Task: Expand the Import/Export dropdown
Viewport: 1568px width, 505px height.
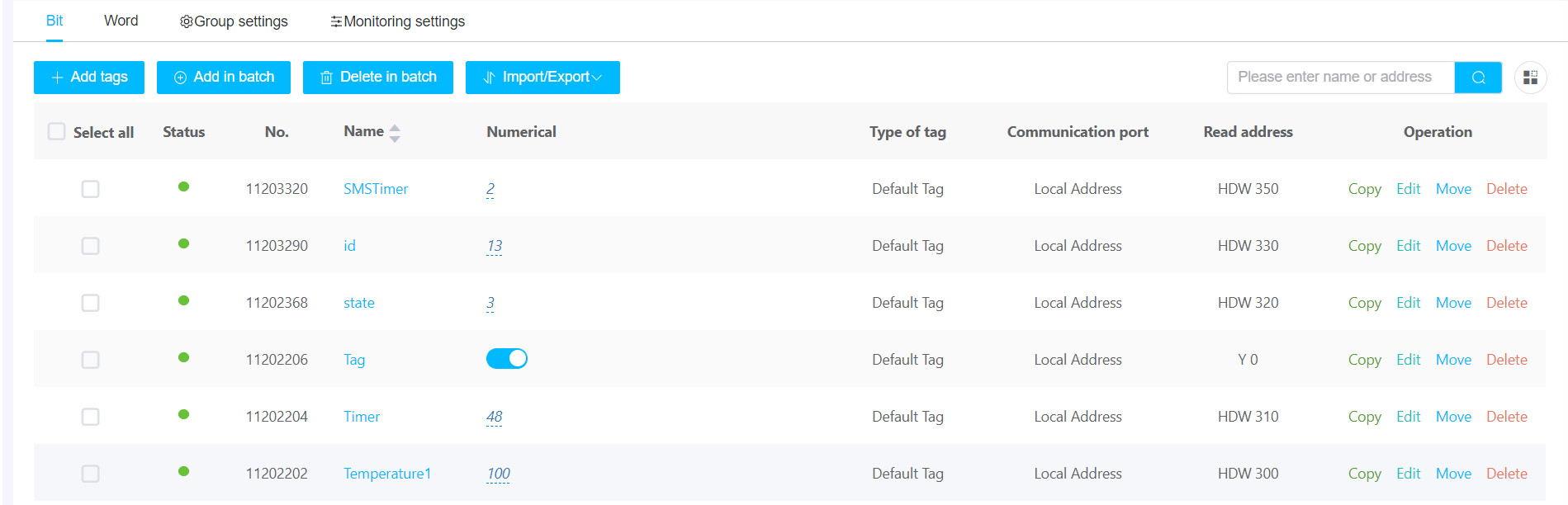Action: tap(542, 78)
